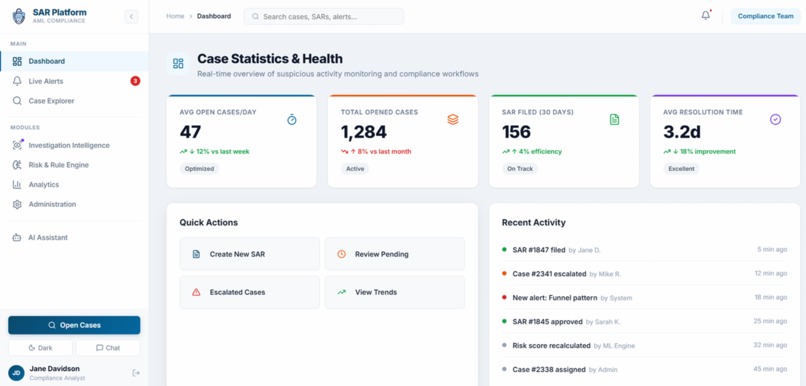Click the Case Statistics header grid icon
Viewport: 806px width, 386px height.
click(178, 64)
